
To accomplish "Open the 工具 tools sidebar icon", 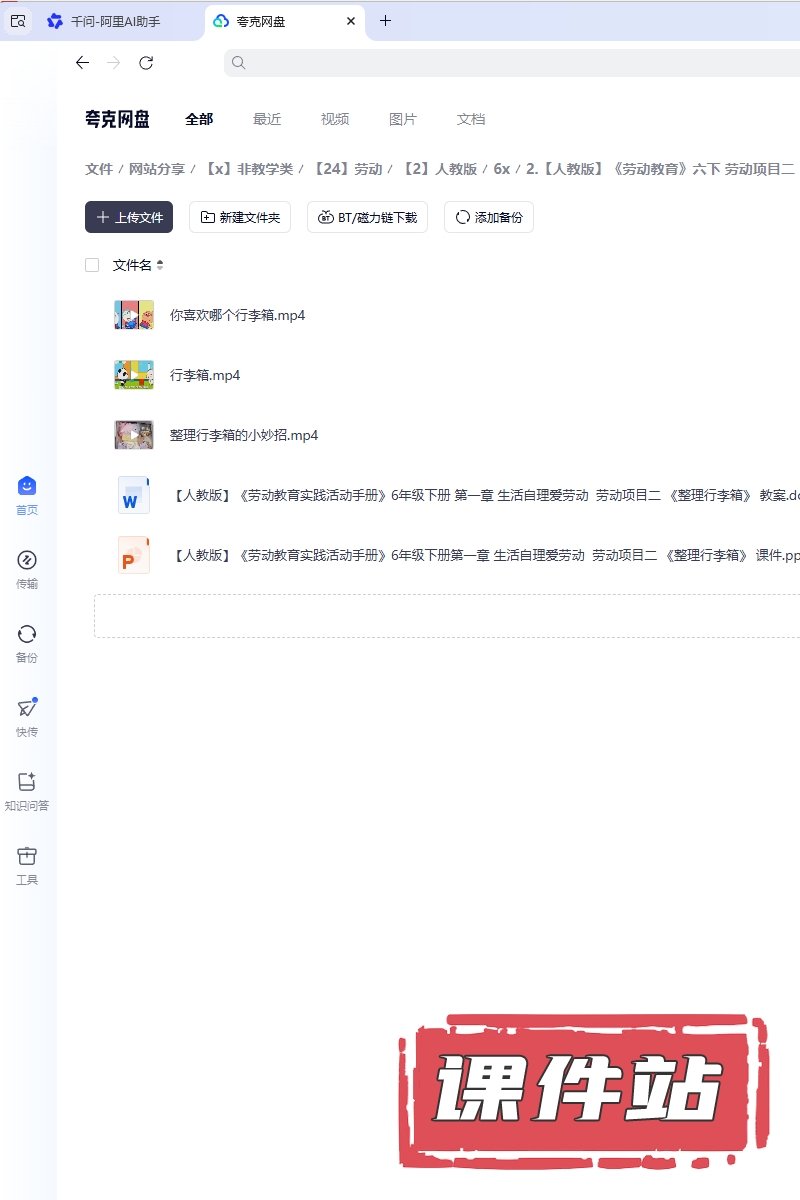I will [27, 857].
